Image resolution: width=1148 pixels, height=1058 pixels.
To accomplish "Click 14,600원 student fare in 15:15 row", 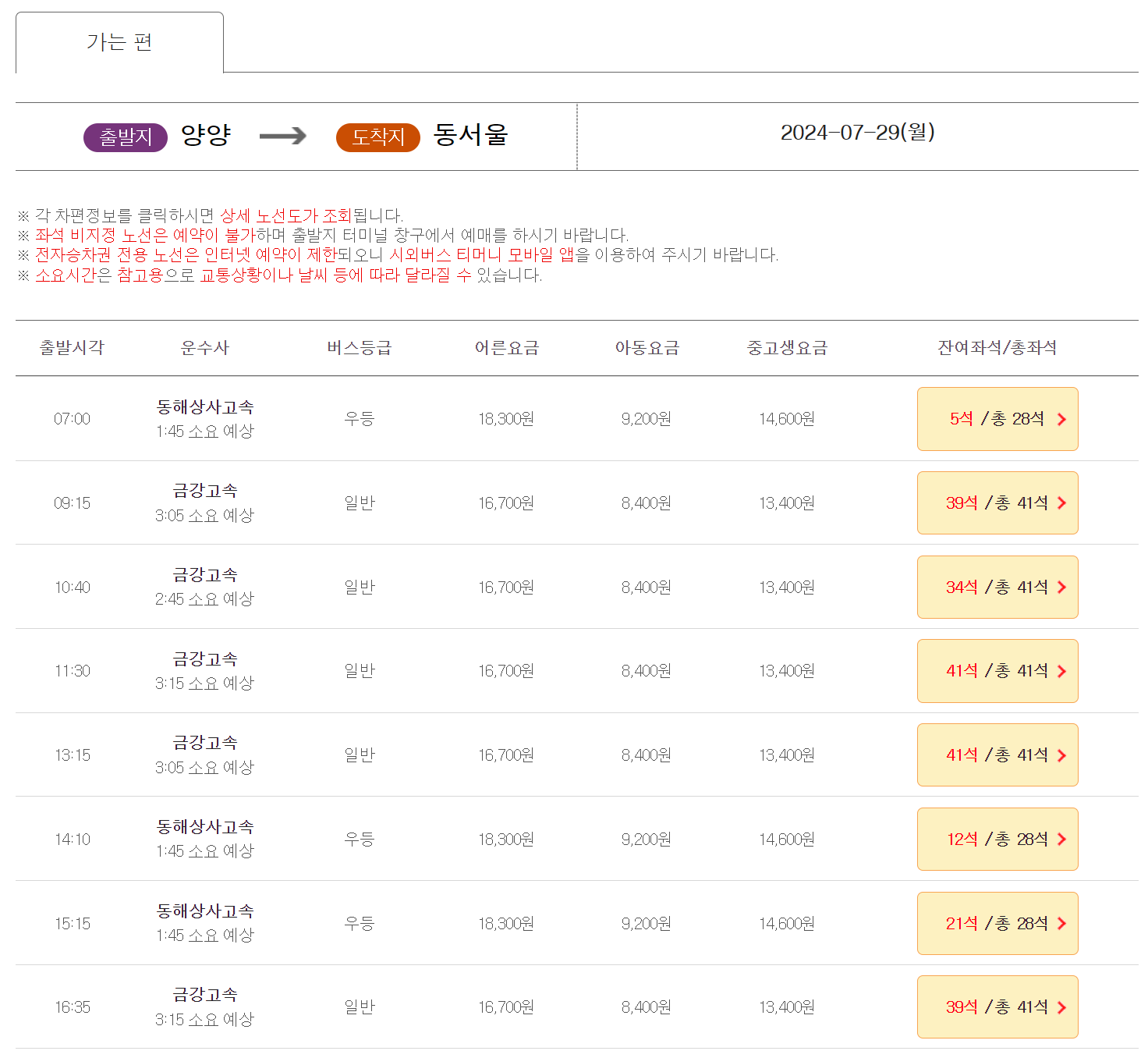I will click(787, 924).
